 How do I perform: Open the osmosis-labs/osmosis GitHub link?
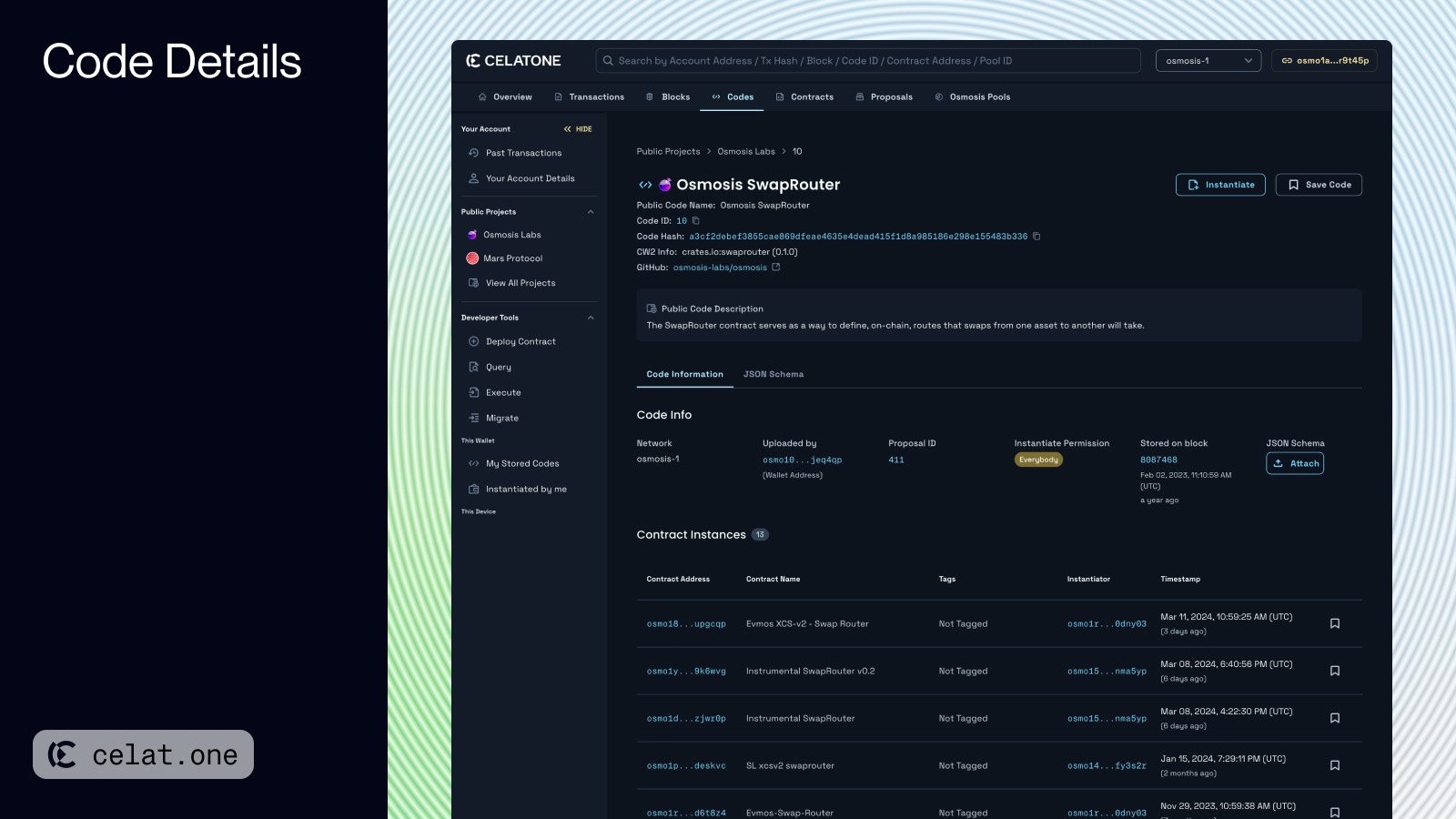click(720, 268)
